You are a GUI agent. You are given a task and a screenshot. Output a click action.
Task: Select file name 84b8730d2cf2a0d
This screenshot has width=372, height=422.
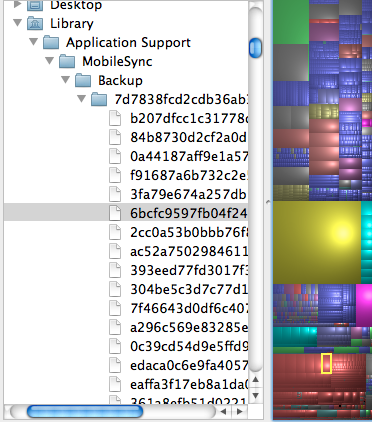coord(189,137)
